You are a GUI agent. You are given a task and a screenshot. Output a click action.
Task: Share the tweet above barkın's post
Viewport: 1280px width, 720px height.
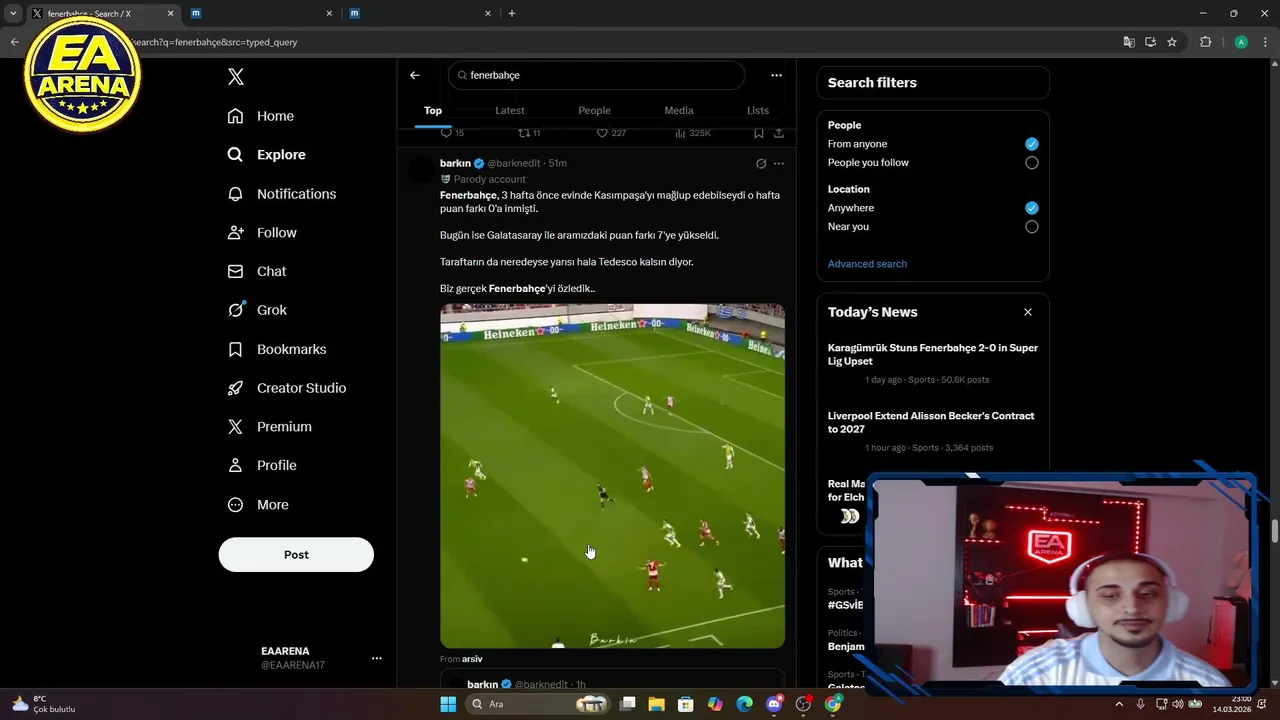779,133
